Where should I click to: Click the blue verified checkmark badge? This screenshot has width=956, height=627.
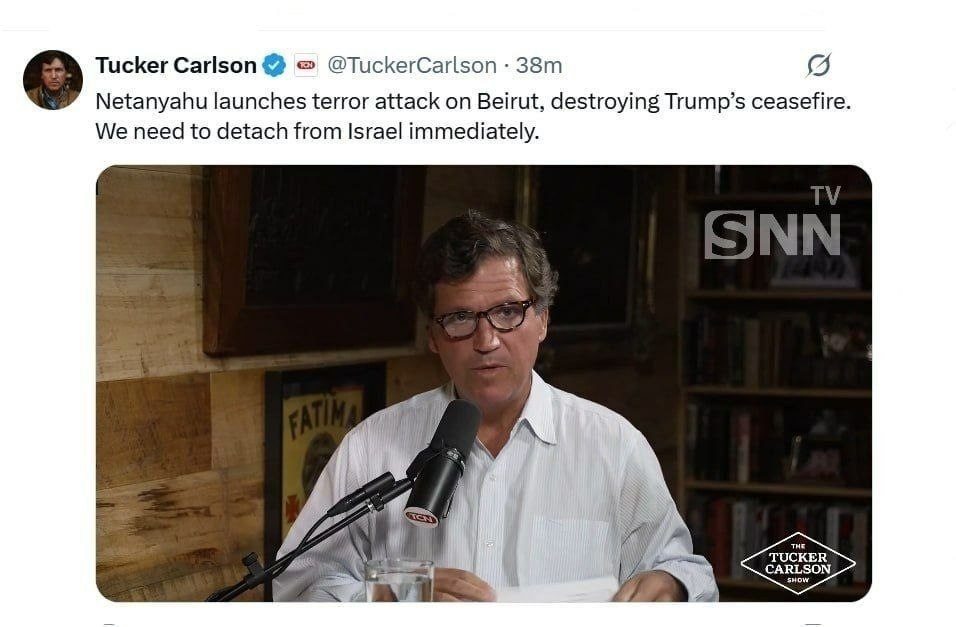[x=274, y=66]
